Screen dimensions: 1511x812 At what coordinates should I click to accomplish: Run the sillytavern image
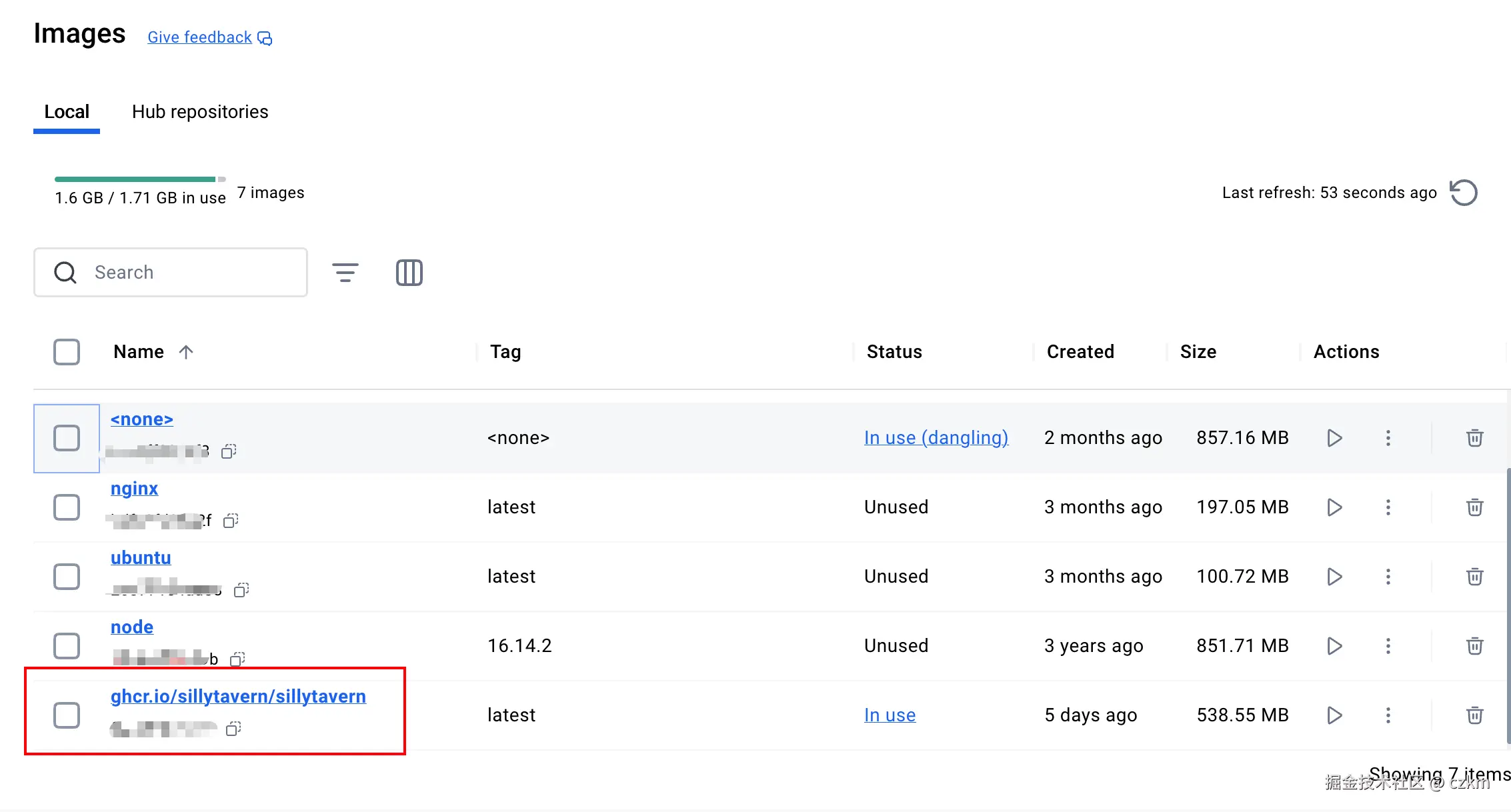coord(1334,715)
